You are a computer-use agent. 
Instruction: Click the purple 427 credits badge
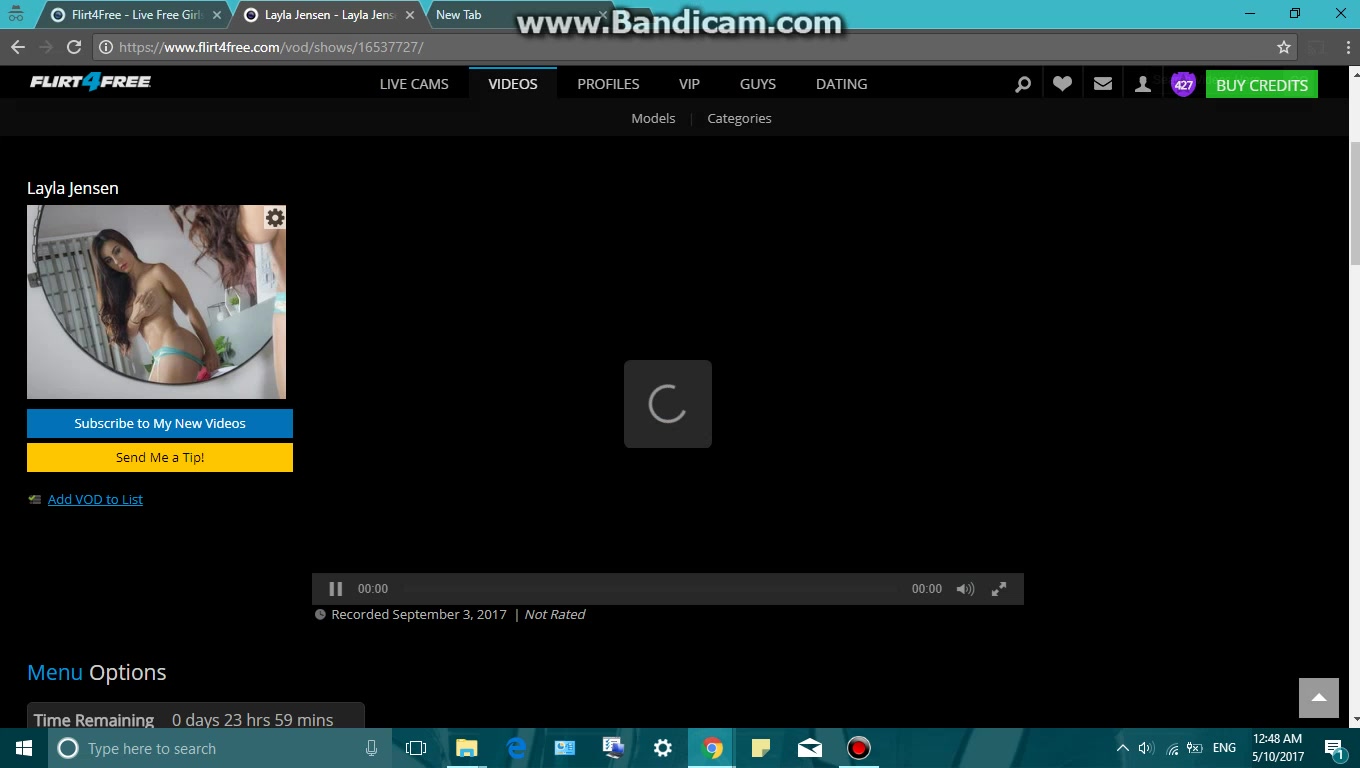1183,85
